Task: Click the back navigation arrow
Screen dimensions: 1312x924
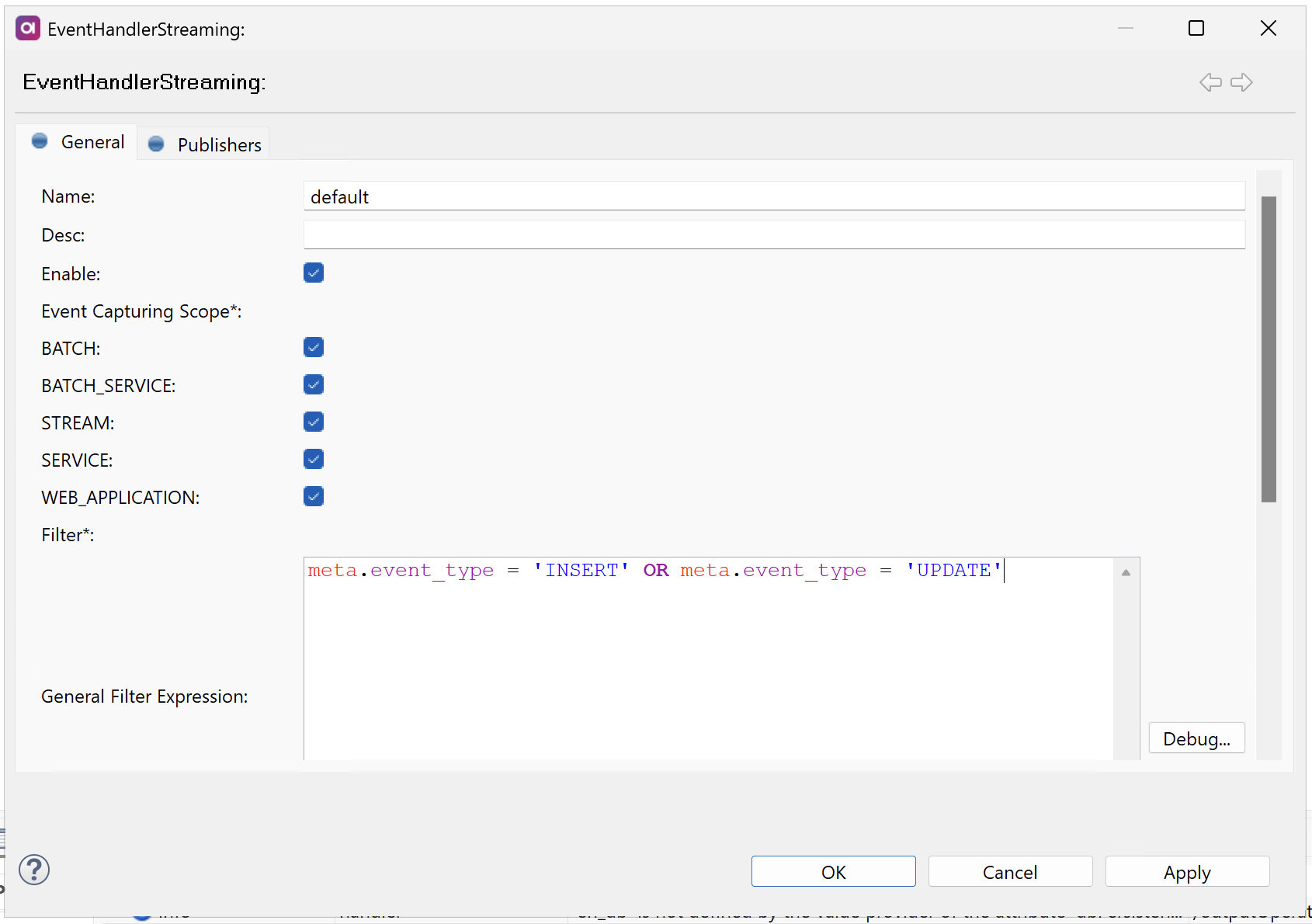Action: 1210,82
